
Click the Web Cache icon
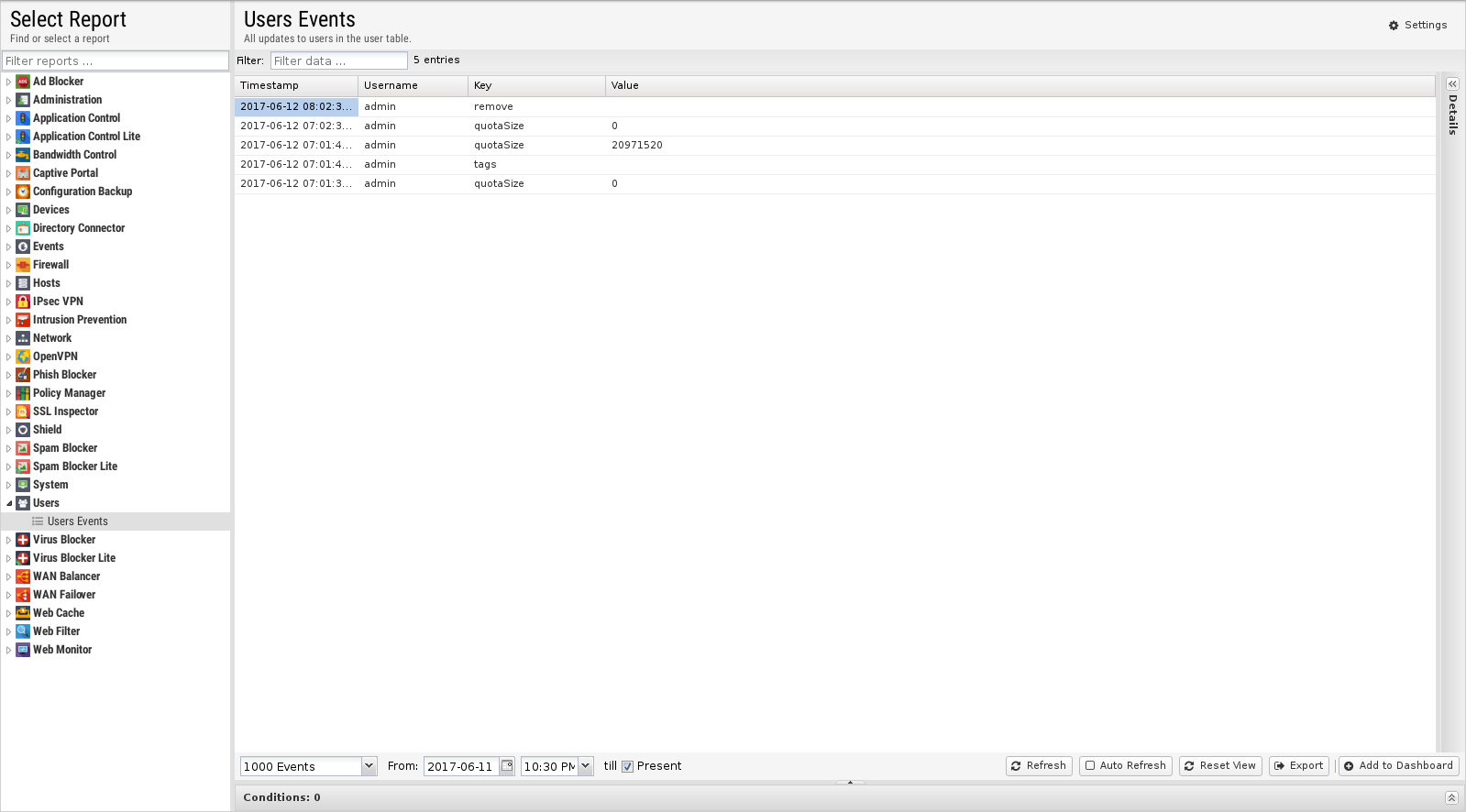pos(23,613)
